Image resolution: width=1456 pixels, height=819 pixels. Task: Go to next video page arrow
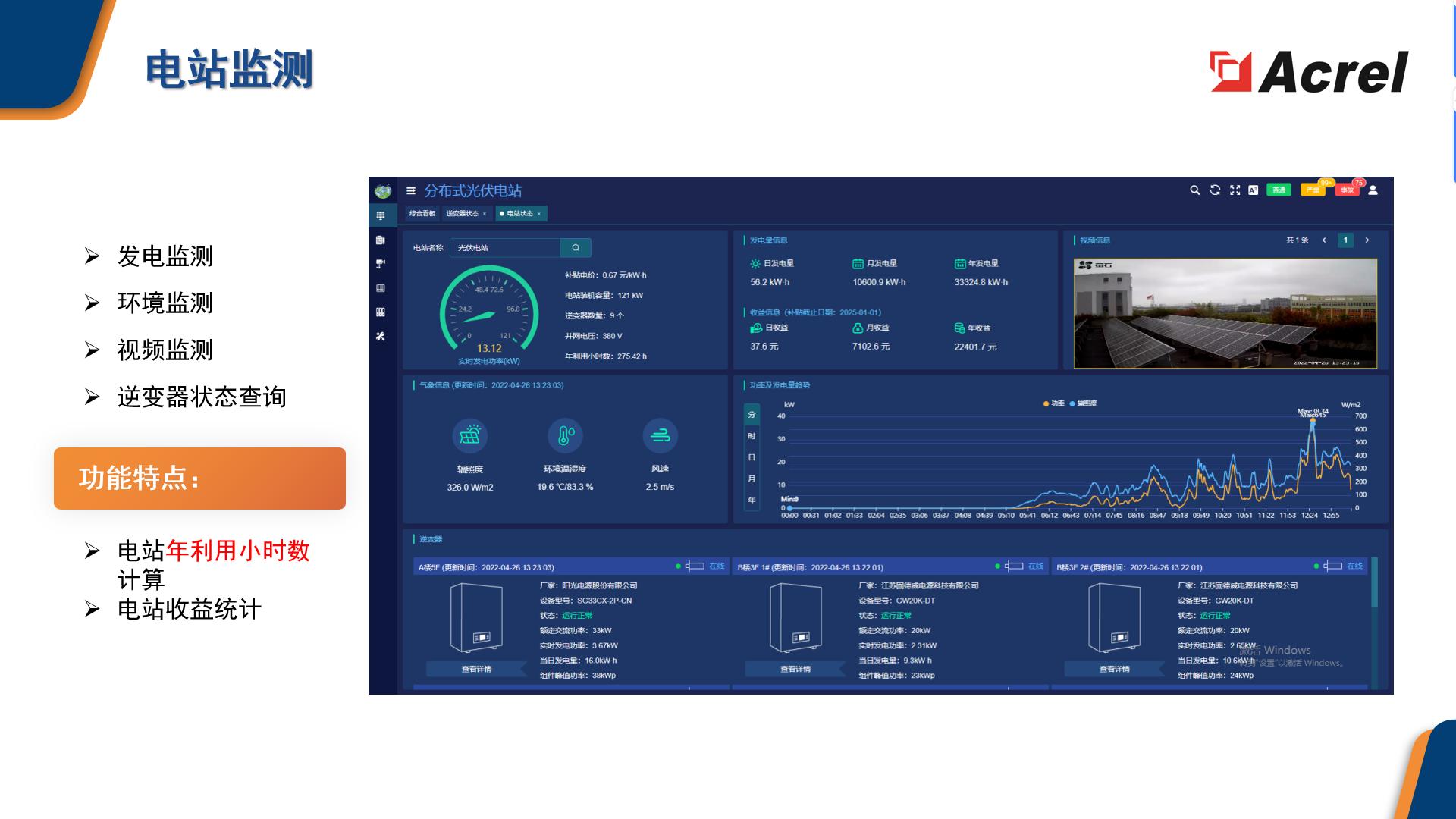point(1367,240)
